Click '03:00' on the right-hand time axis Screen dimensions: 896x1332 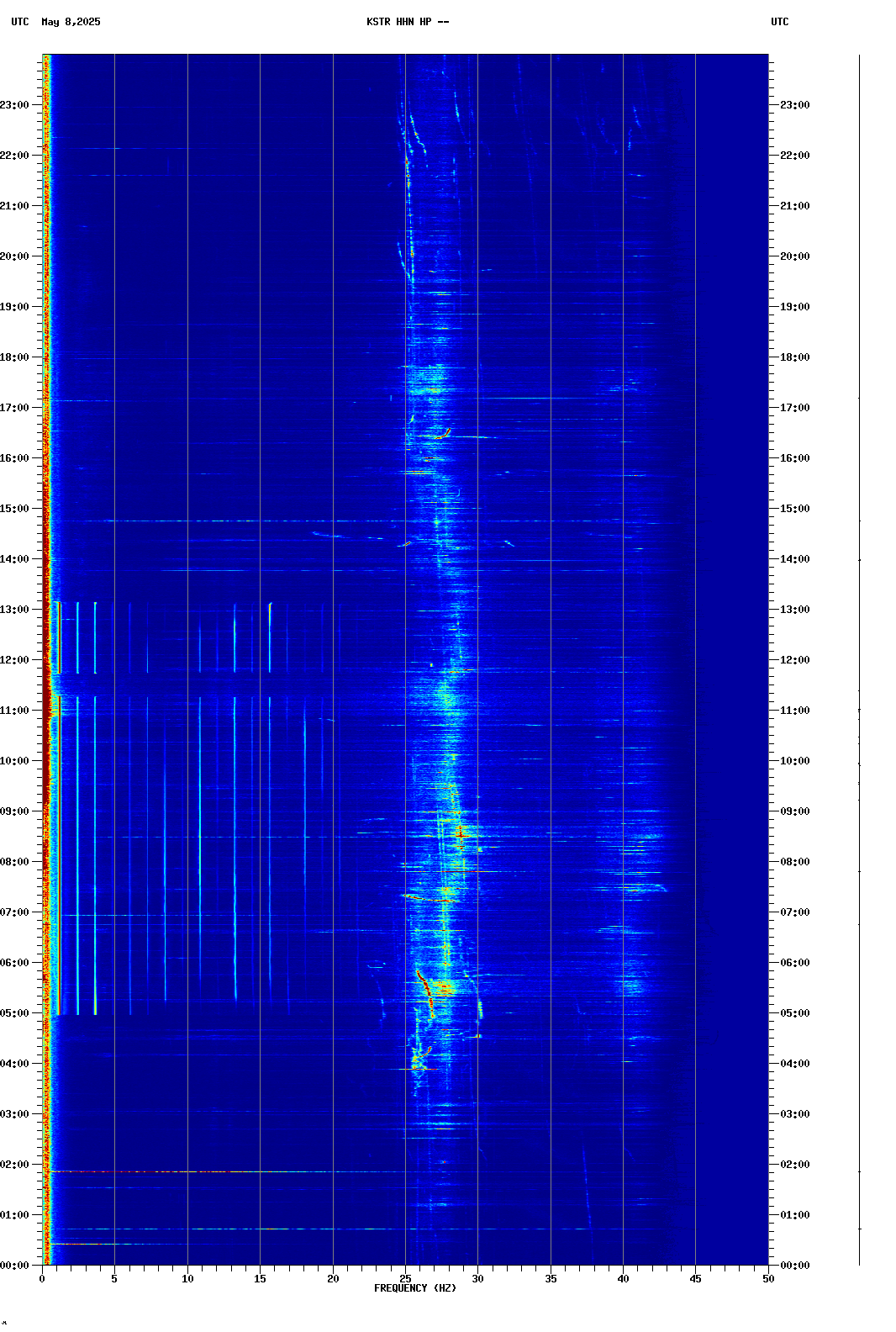pyautogui.click(x=795, y=1114)
